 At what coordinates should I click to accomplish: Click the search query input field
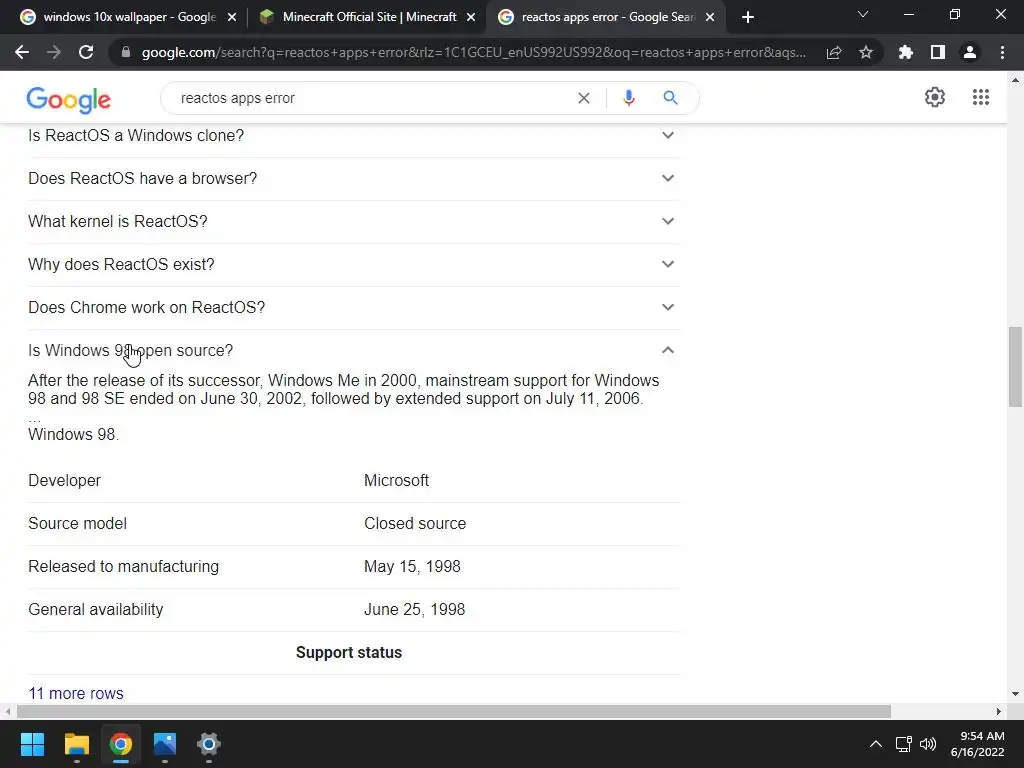372,98
